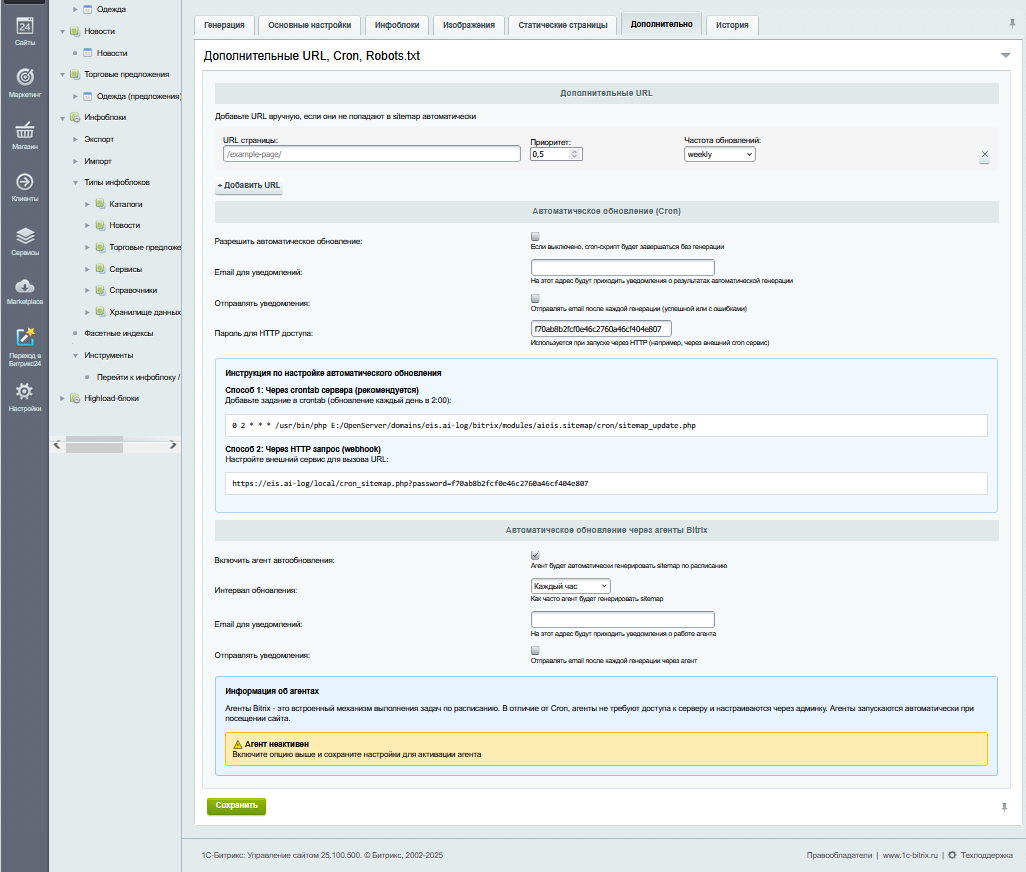Viewport: 1026px width, 872px height.
Task: Uncheck Включить агент автообновления checkbox
Action: pos(535,555)
